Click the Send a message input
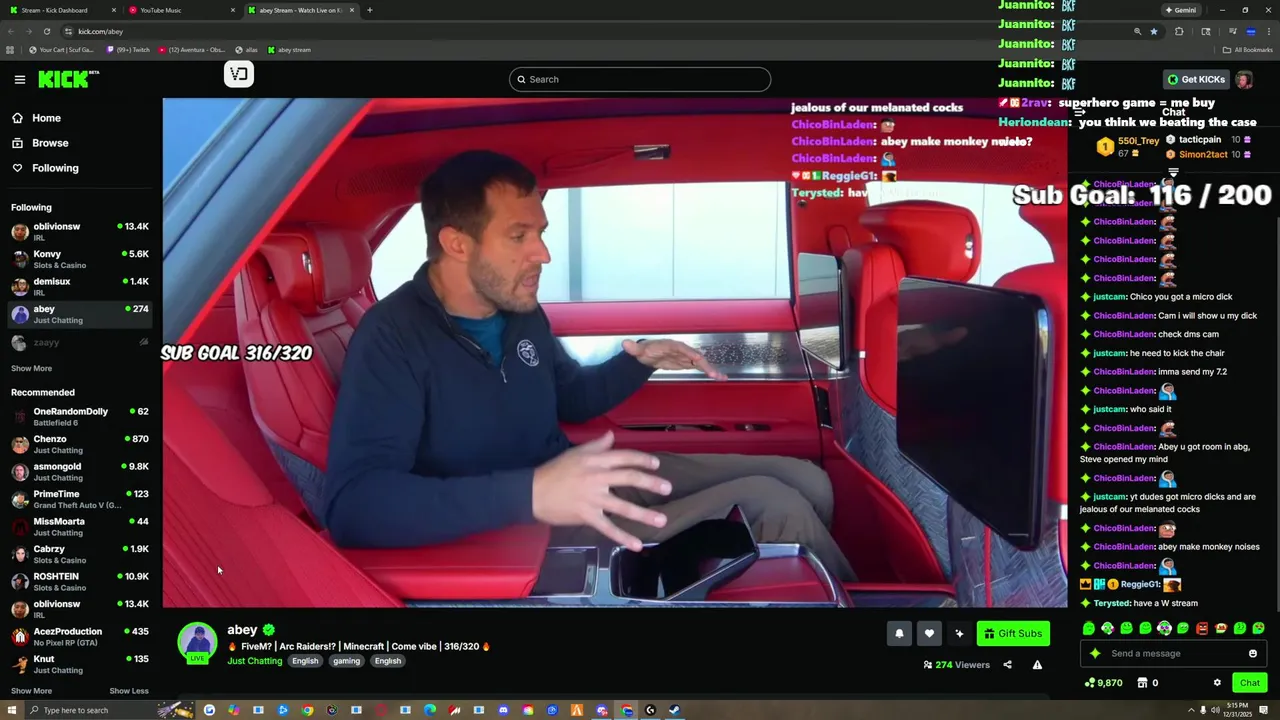The width and height of the screenshot is (1280, 720). [x=1172, y=653]
